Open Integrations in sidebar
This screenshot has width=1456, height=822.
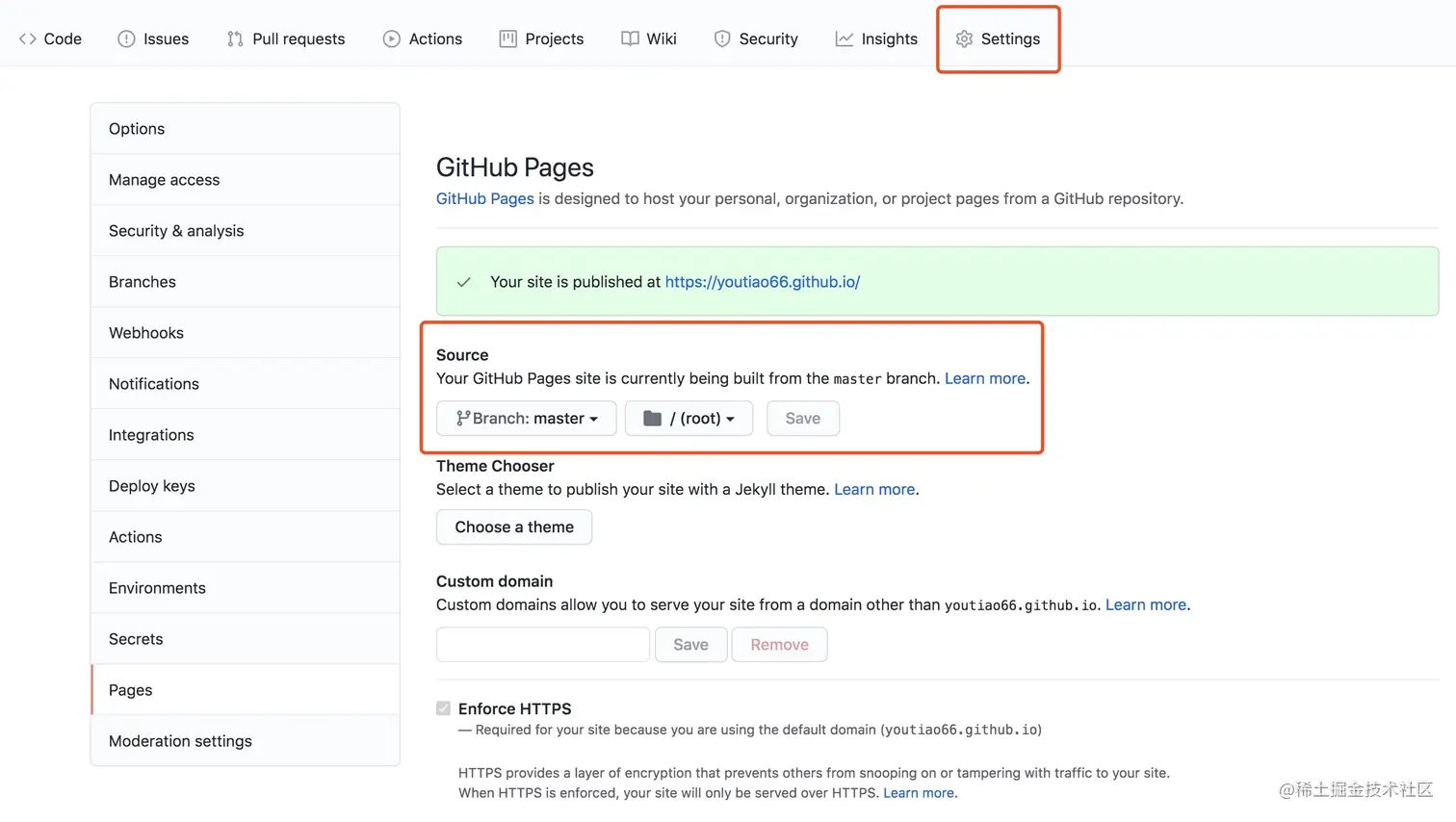(245, 435)
